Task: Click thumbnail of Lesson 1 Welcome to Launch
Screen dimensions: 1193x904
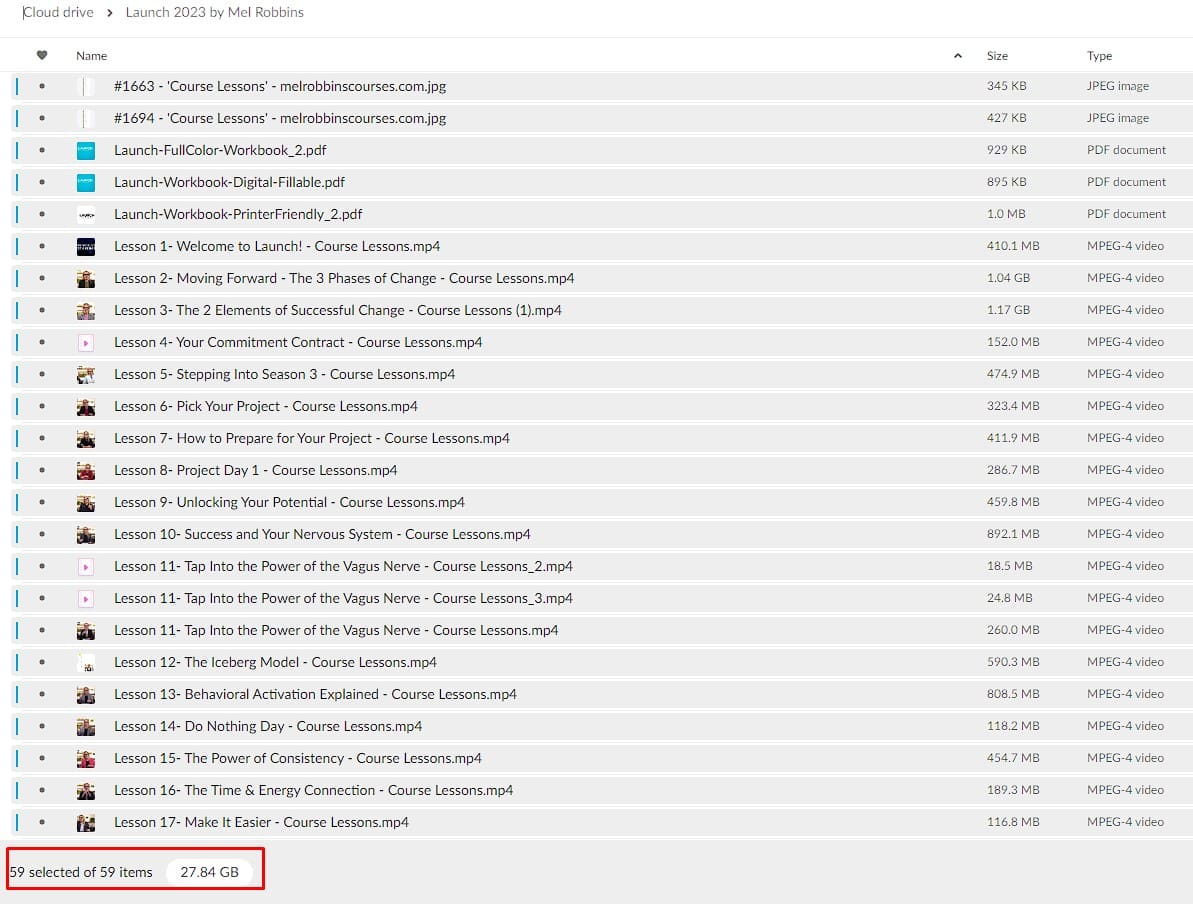Action: (x=86, y=246)
